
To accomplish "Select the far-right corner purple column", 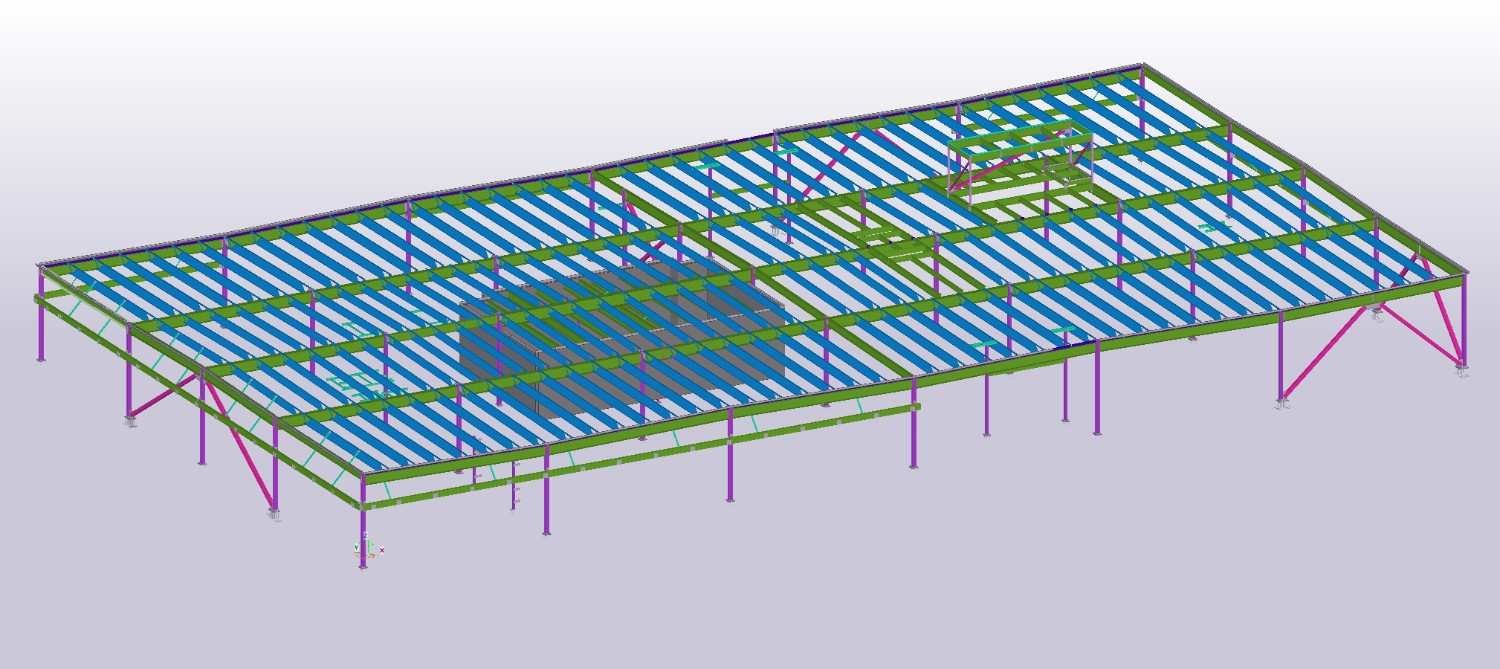I will 1462,330.
